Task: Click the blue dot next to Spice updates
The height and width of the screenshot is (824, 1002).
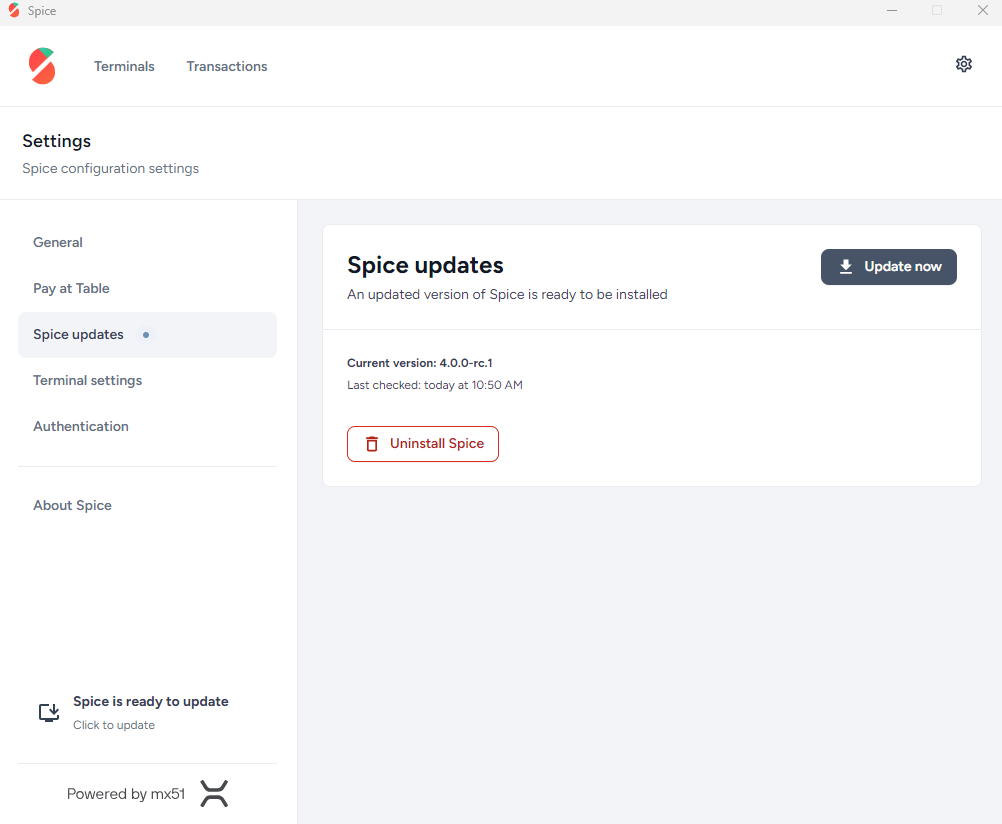Action: [x=146, y=334]
